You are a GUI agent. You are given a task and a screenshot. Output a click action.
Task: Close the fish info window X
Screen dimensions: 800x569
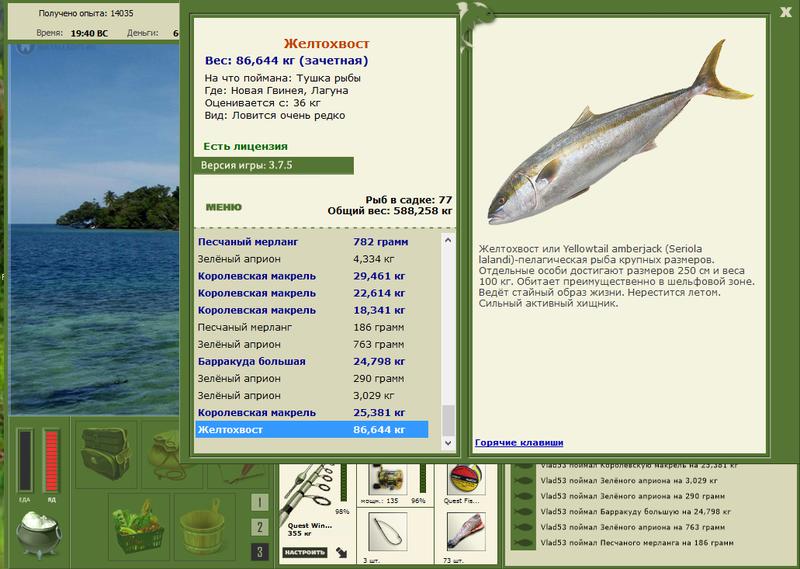785,12
